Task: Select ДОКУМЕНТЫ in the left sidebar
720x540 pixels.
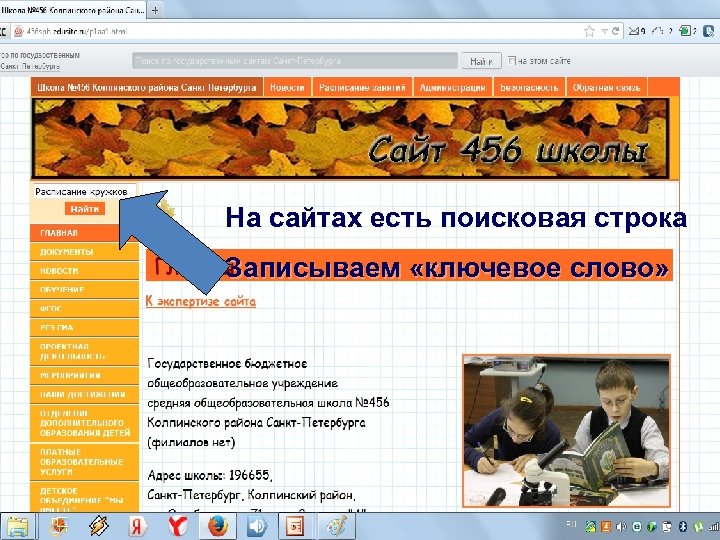Action: coord(84,252)
